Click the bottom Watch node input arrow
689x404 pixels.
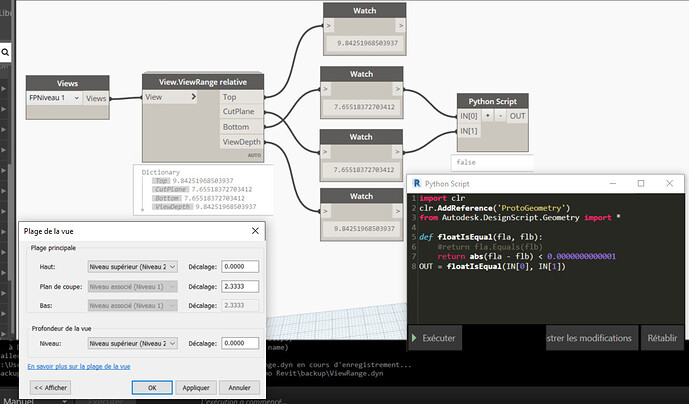(326, 211)
